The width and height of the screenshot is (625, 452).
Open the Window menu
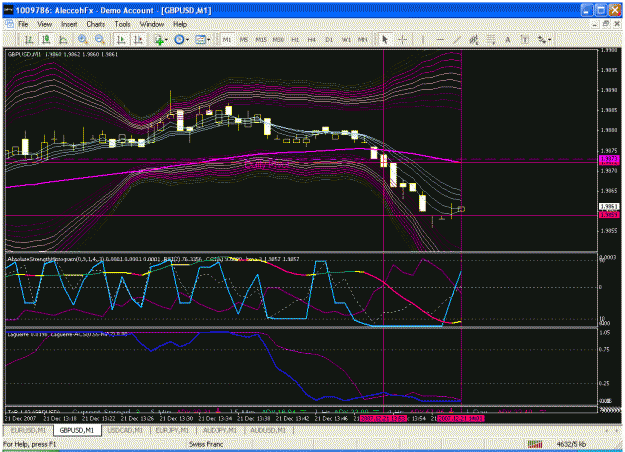point(152,24)
